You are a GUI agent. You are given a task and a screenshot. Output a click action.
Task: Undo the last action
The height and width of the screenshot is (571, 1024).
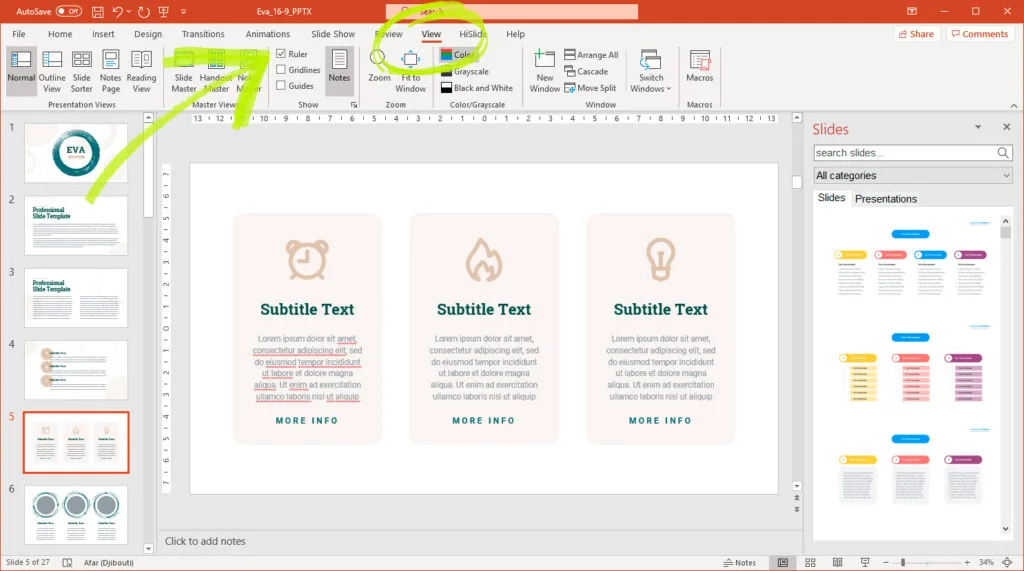[118, 11]
